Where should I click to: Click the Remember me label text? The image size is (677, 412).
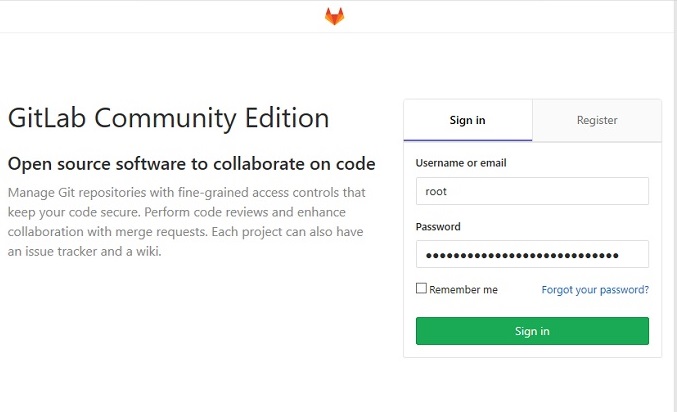point(463,289)
